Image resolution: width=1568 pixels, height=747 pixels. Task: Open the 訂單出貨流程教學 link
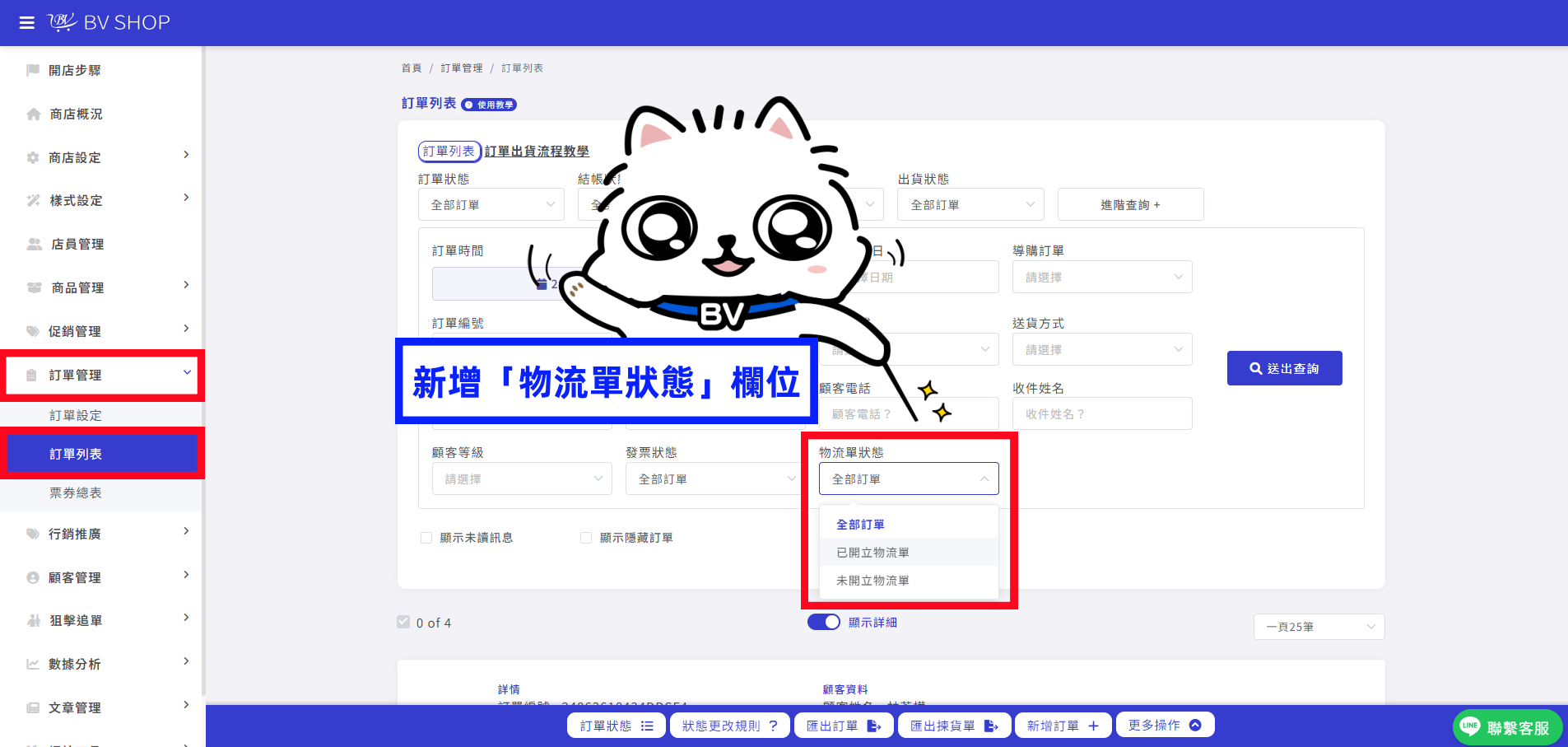click(x=537, y=152)
